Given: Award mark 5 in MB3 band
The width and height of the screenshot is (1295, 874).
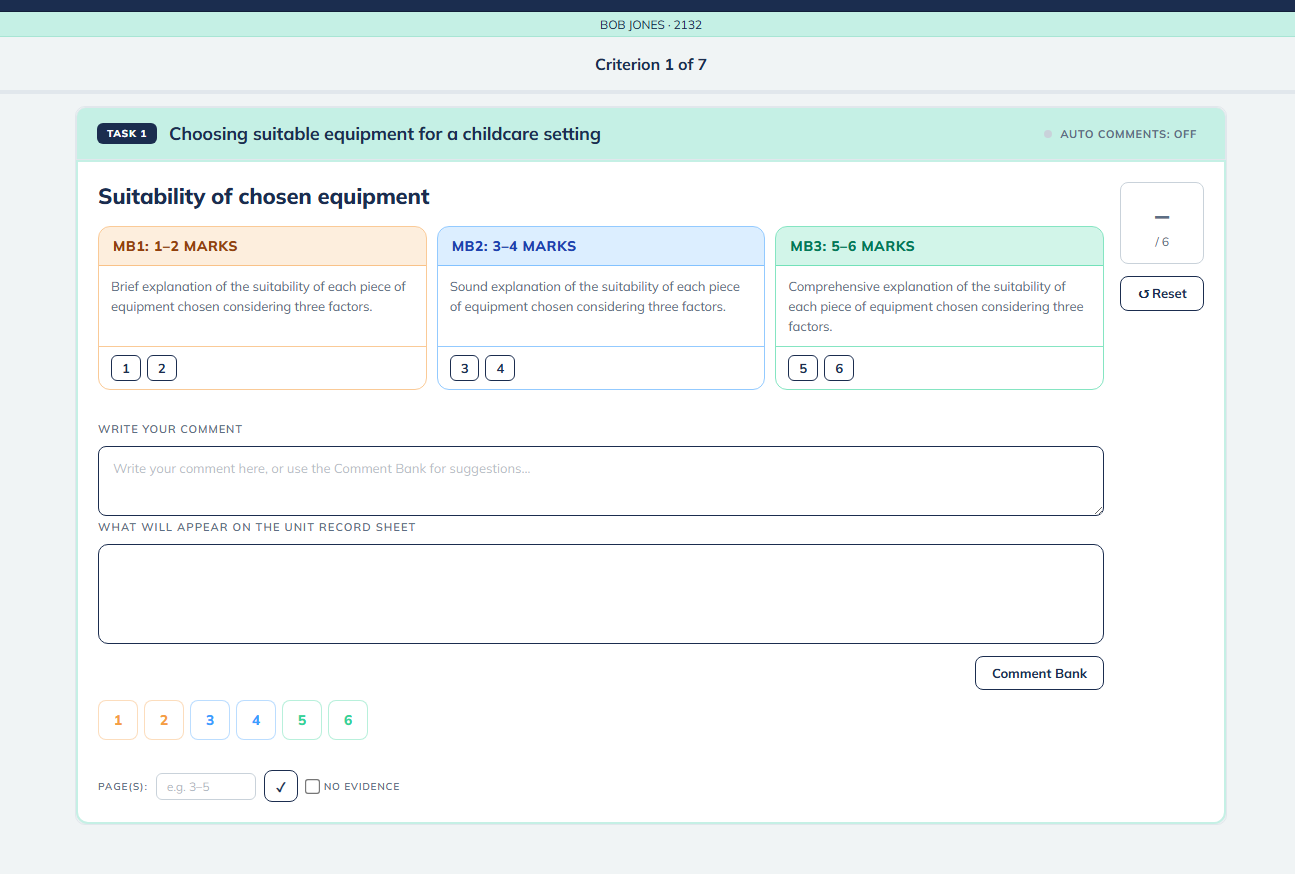Looking at the screenshot, I should click(803, 368).
